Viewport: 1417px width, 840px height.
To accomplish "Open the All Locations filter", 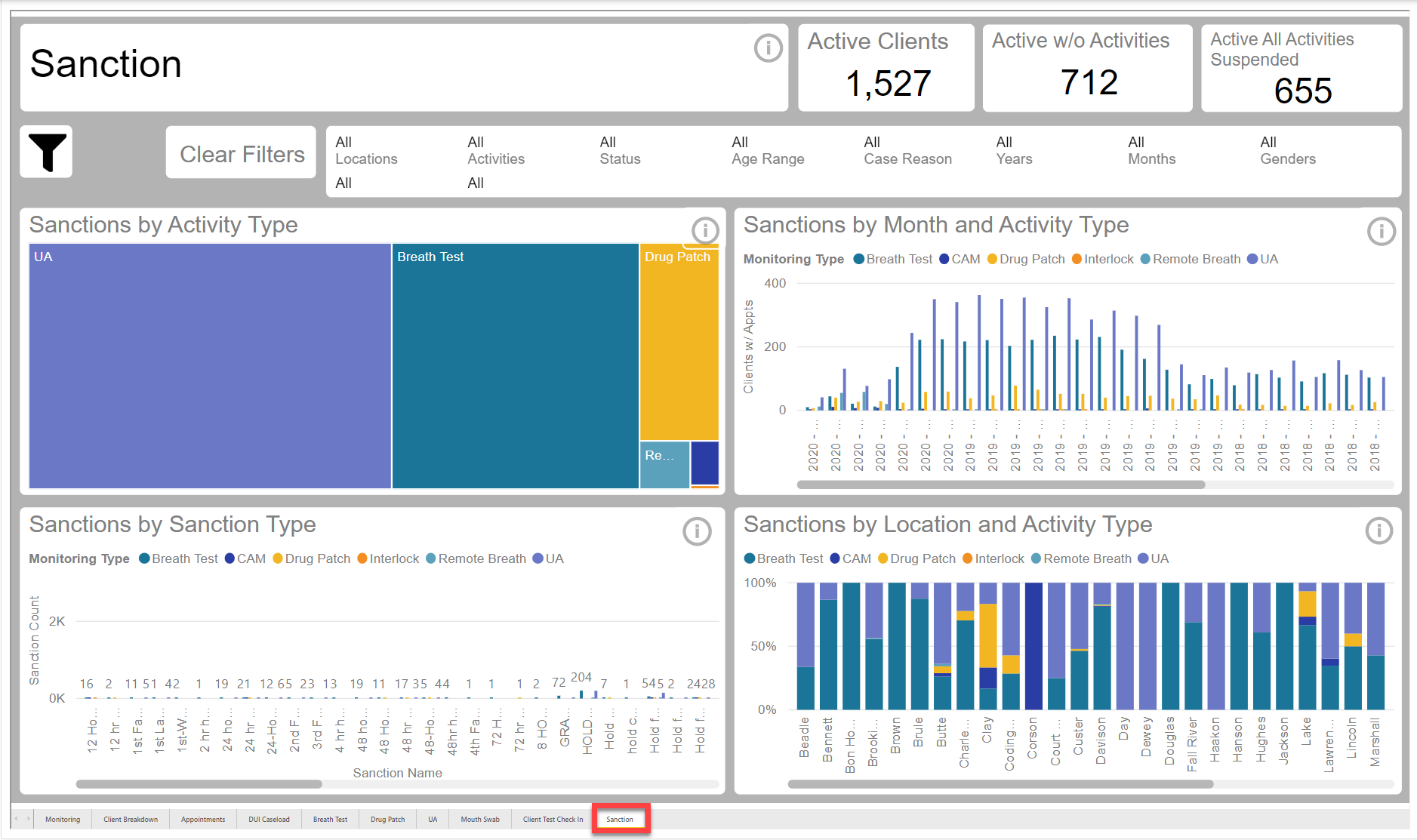I will 366,151.
